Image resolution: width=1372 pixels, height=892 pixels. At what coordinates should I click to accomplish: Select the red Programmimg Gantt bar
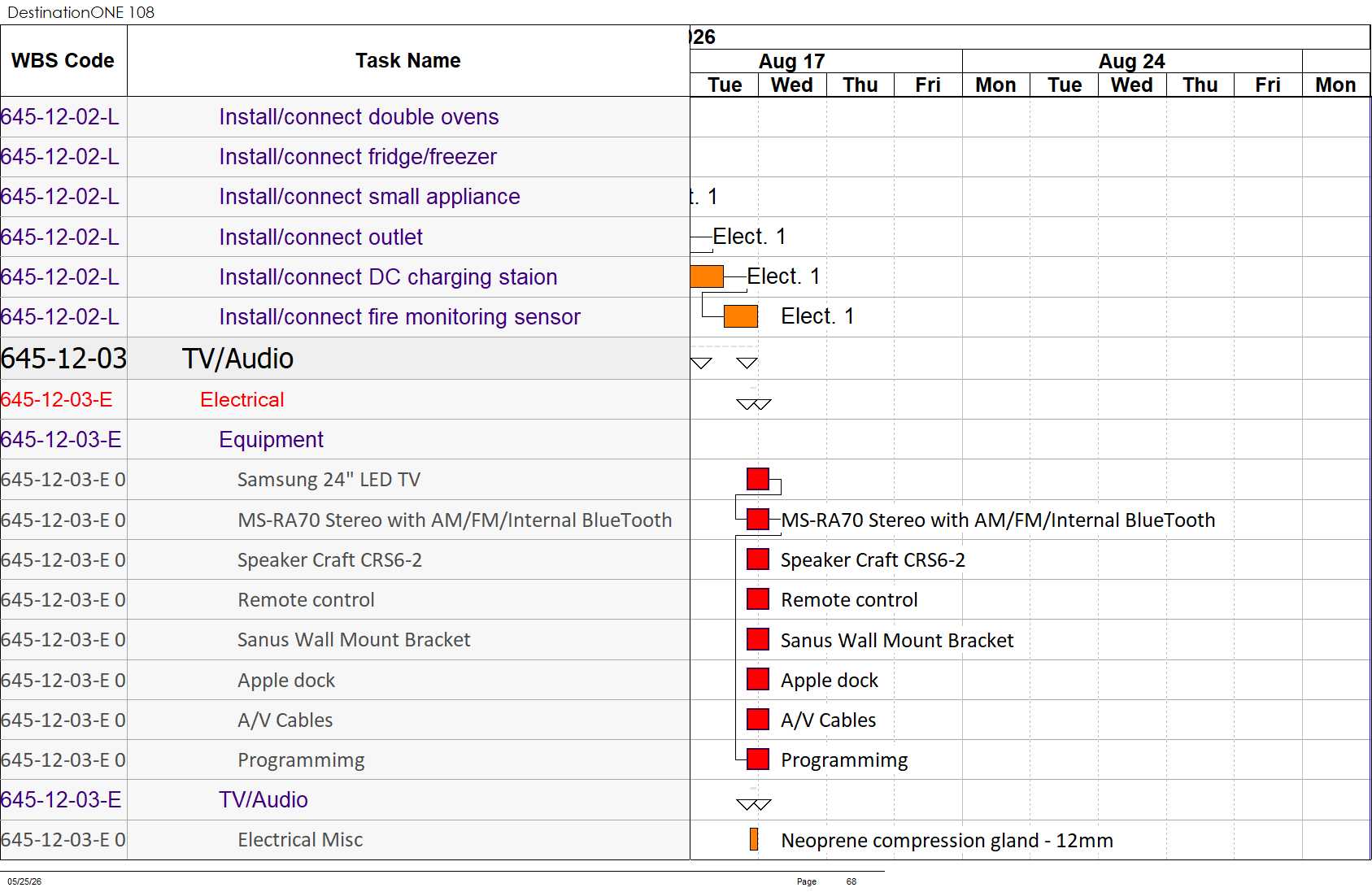tap(757, 759)
